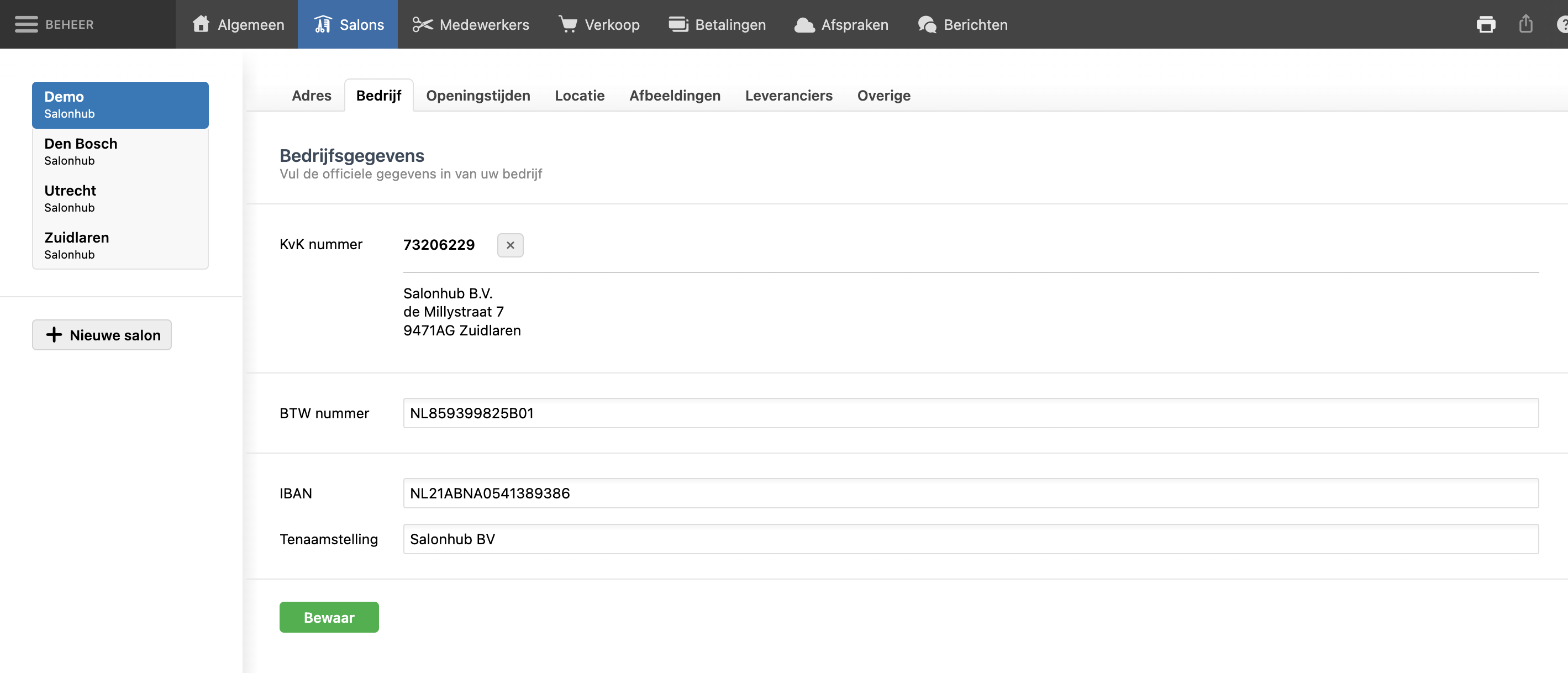Open the Openingstijden tab
The height and width of the screenshot is (673, 1568).
pos(478,96)
